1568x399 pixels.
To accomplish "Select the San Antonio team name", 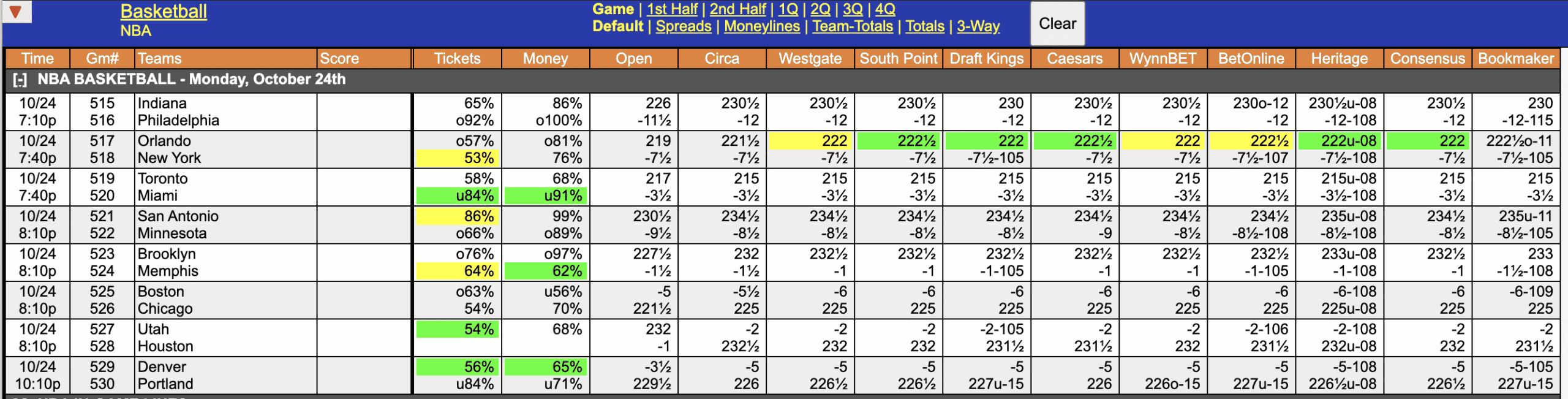I will (x=178, y=216).
